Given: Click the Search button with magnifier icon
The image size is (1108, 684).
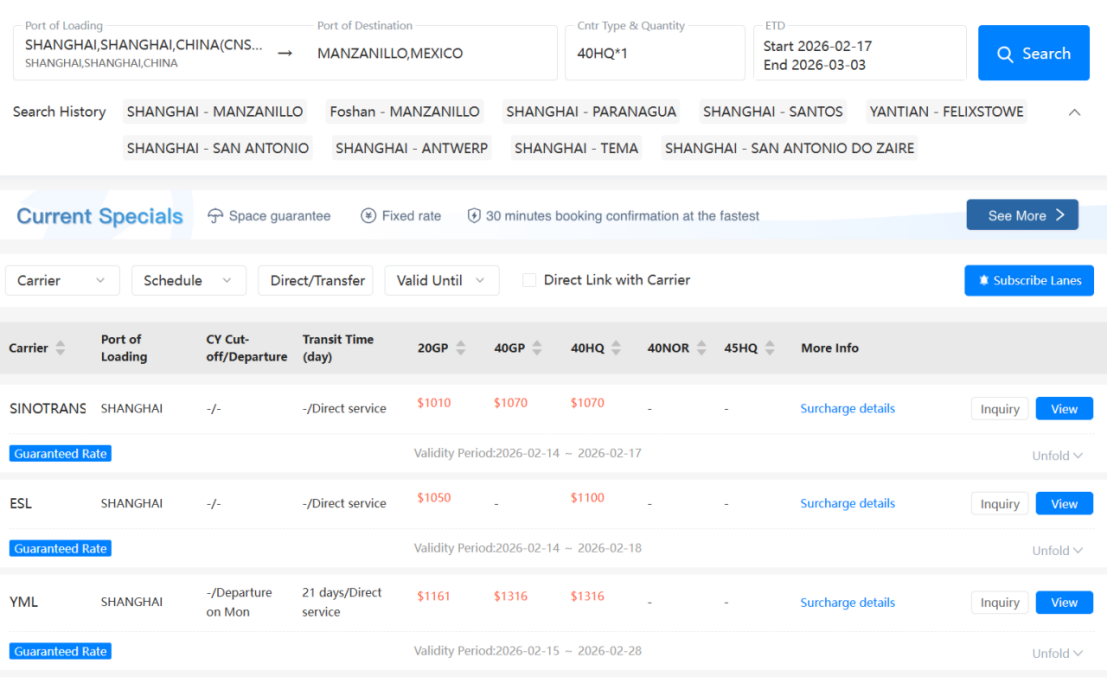Looking at the screenshot, I should pos(1033,54).
